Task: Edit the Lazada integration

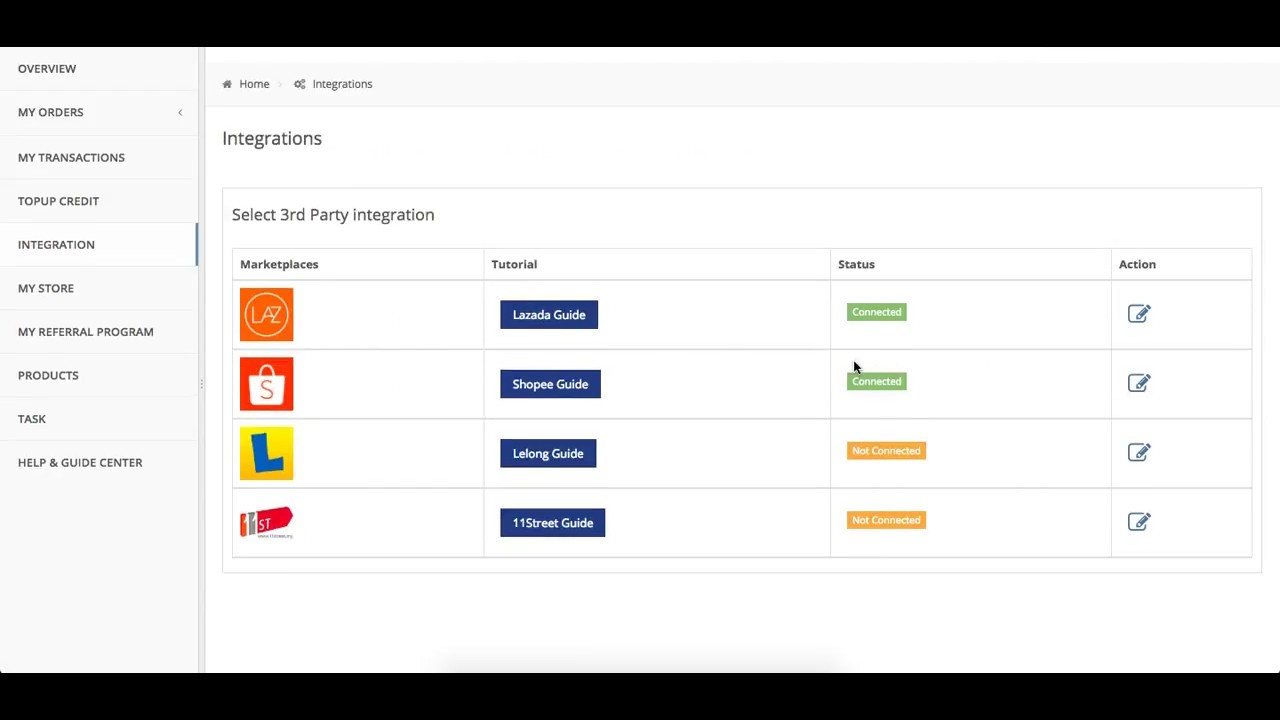Action: coord(1139,314)
